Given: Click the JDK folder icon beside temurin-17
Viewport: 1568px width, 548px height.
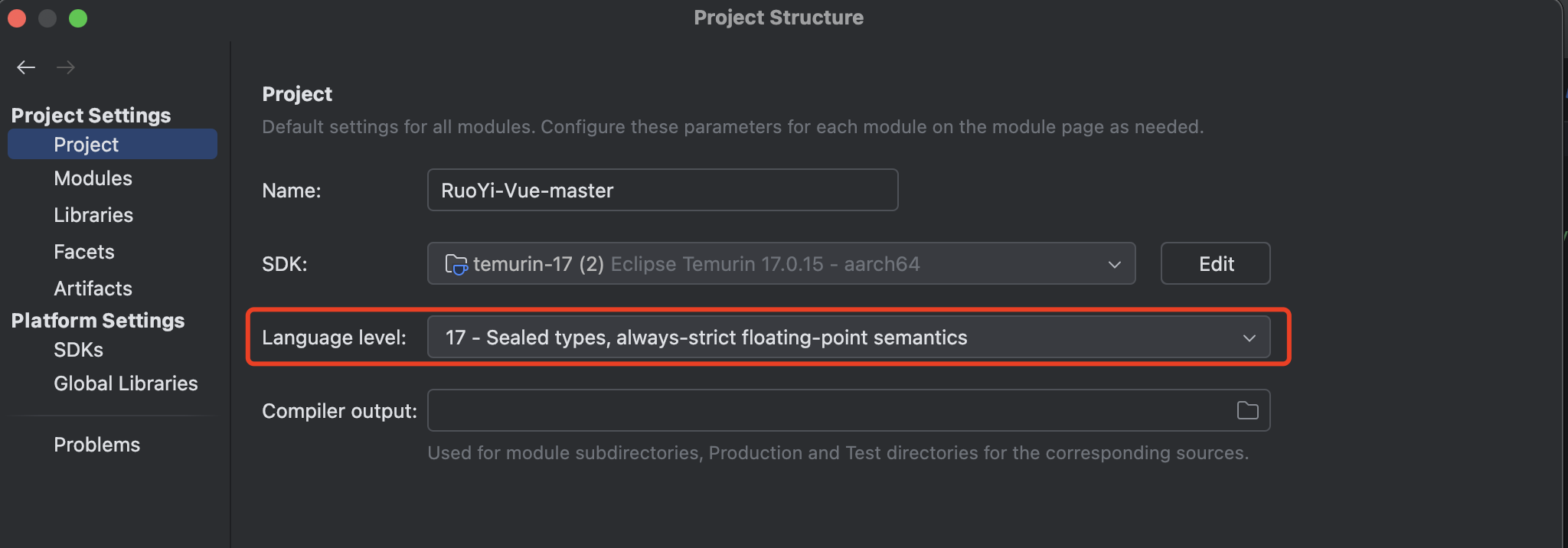Looking at the screenshot, I should 456,264.
